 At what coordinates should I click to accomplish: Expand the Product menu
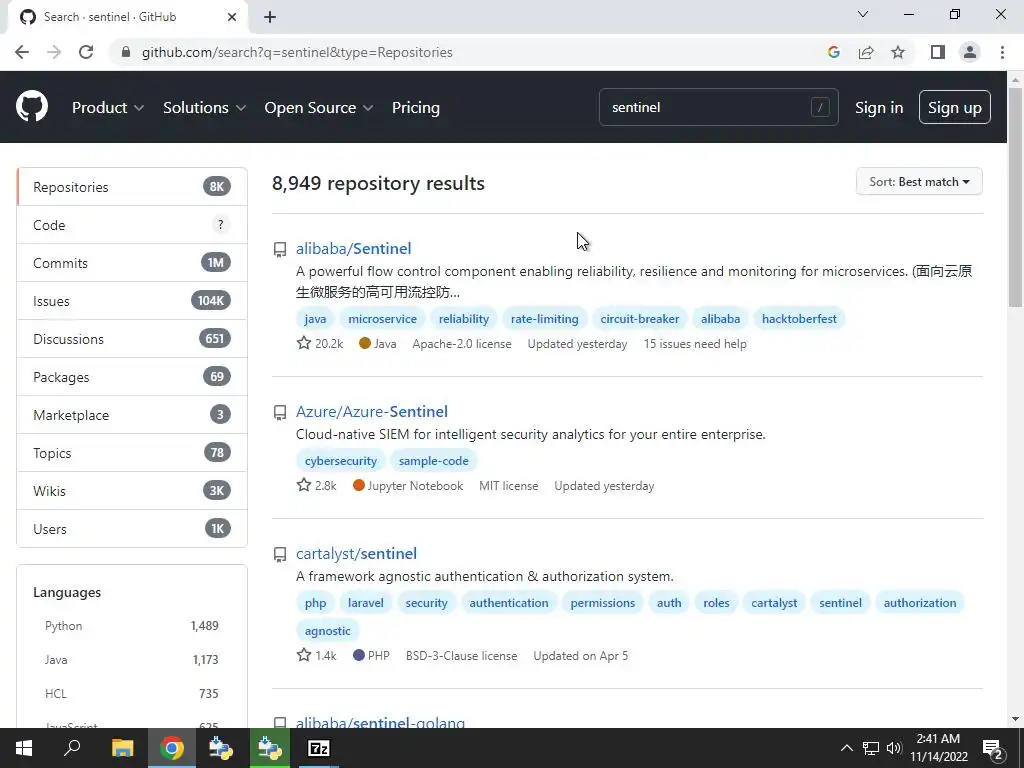point(108,108)
